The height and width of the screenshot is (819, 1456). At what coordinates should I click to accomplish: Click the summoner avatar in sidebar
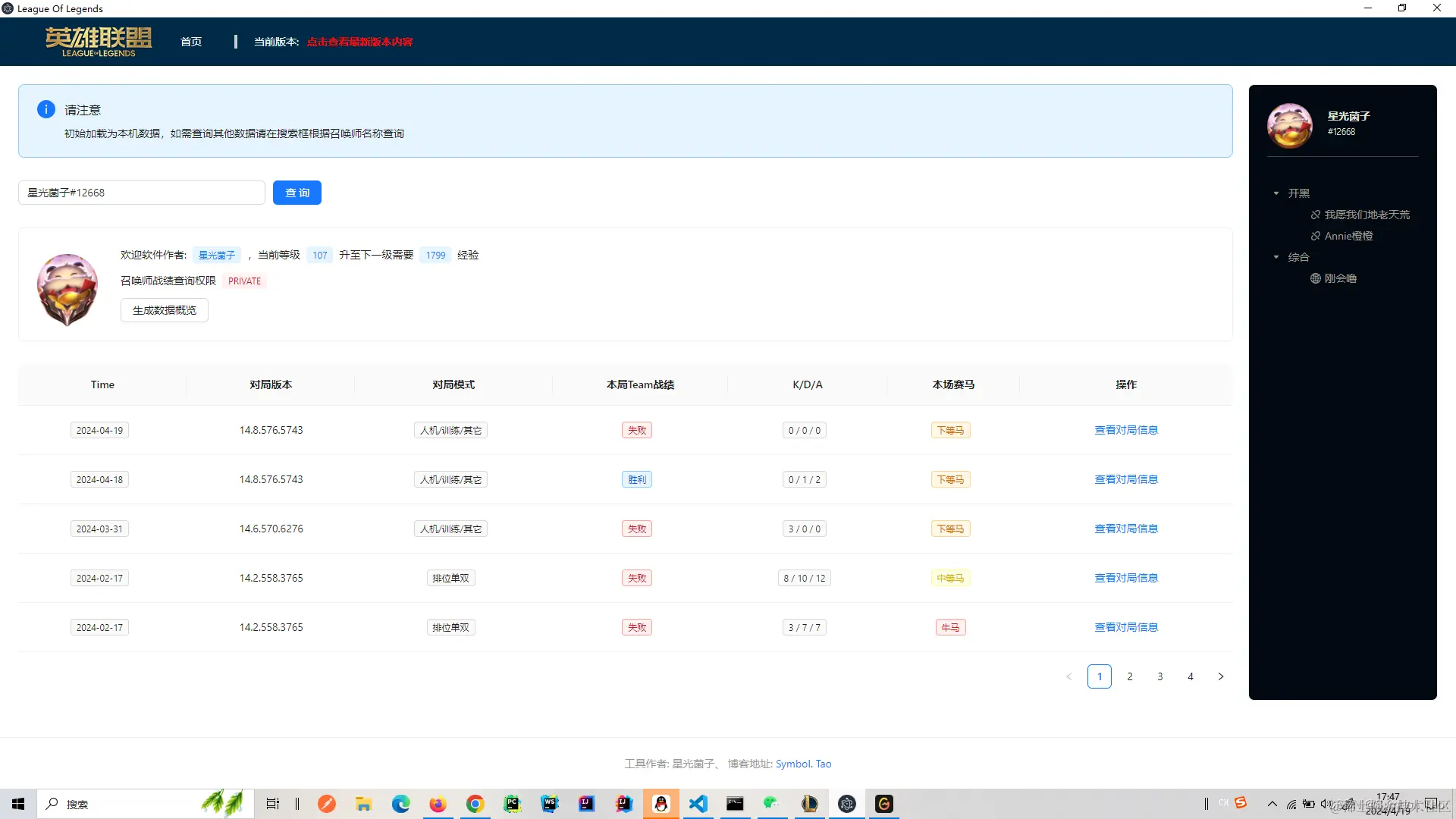pyautogui.click(x=1289, y=125)
